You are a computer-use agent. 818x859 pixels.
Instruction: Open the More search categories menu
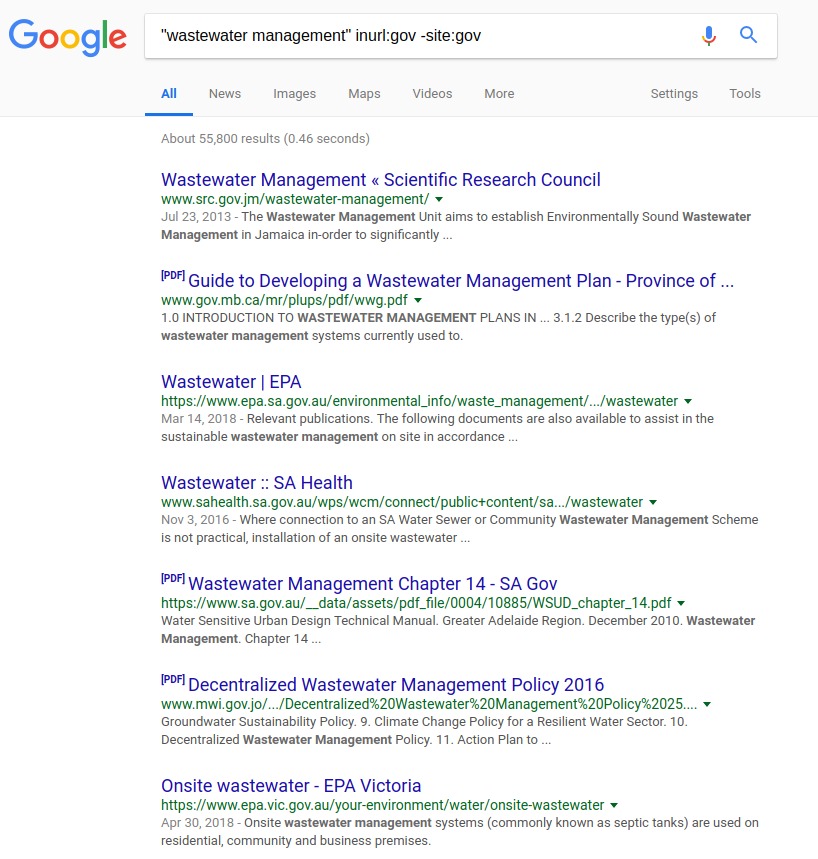(x=499, y=94)
